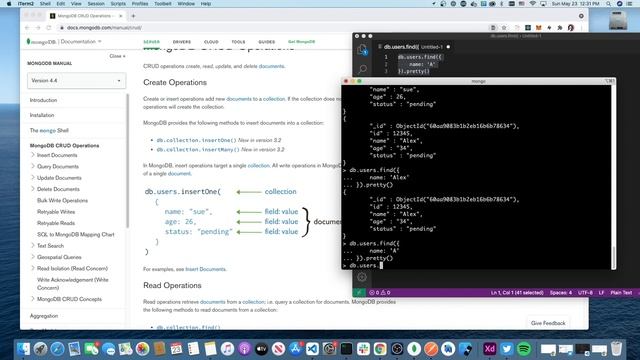The height and width of the screenshot is (360, 640).
Task: Open Wi-Fi status in menu bar
Action: tap(533, 4)
